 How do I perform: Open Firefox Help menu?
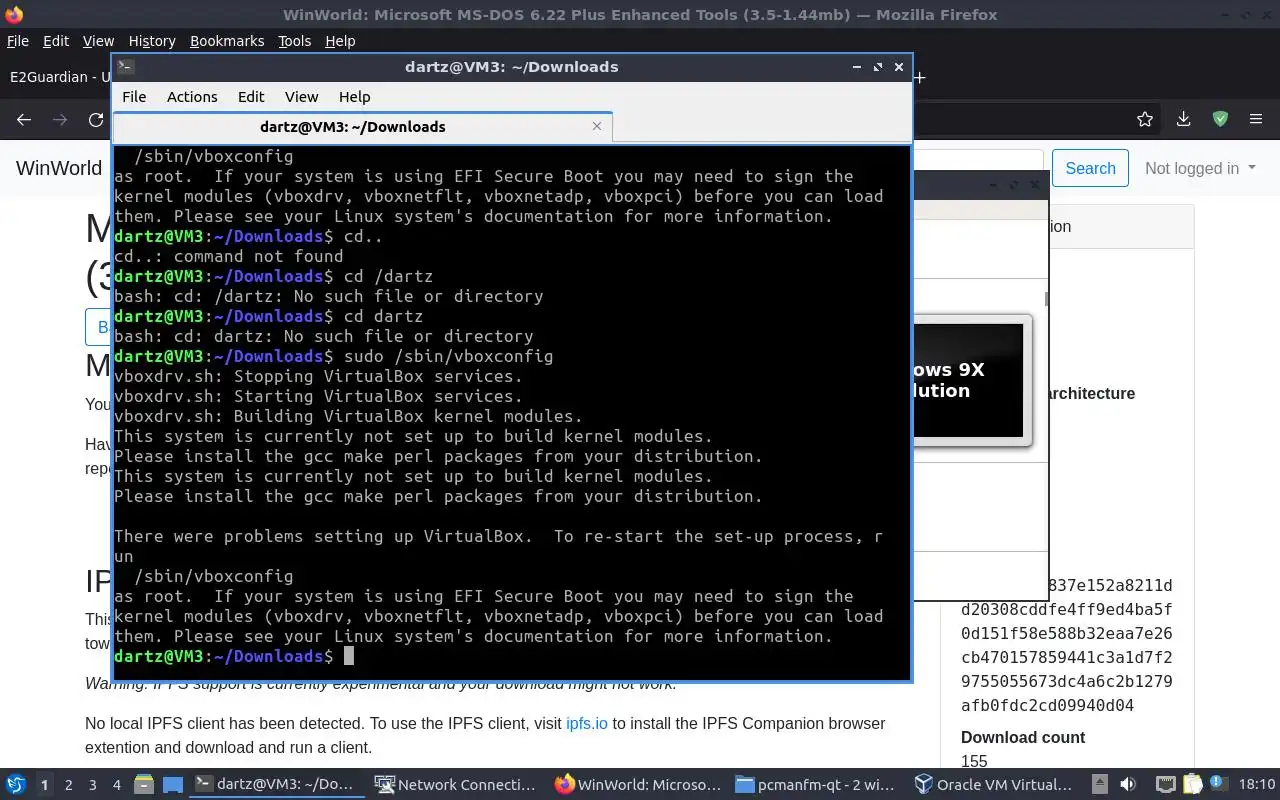[340, 41]
